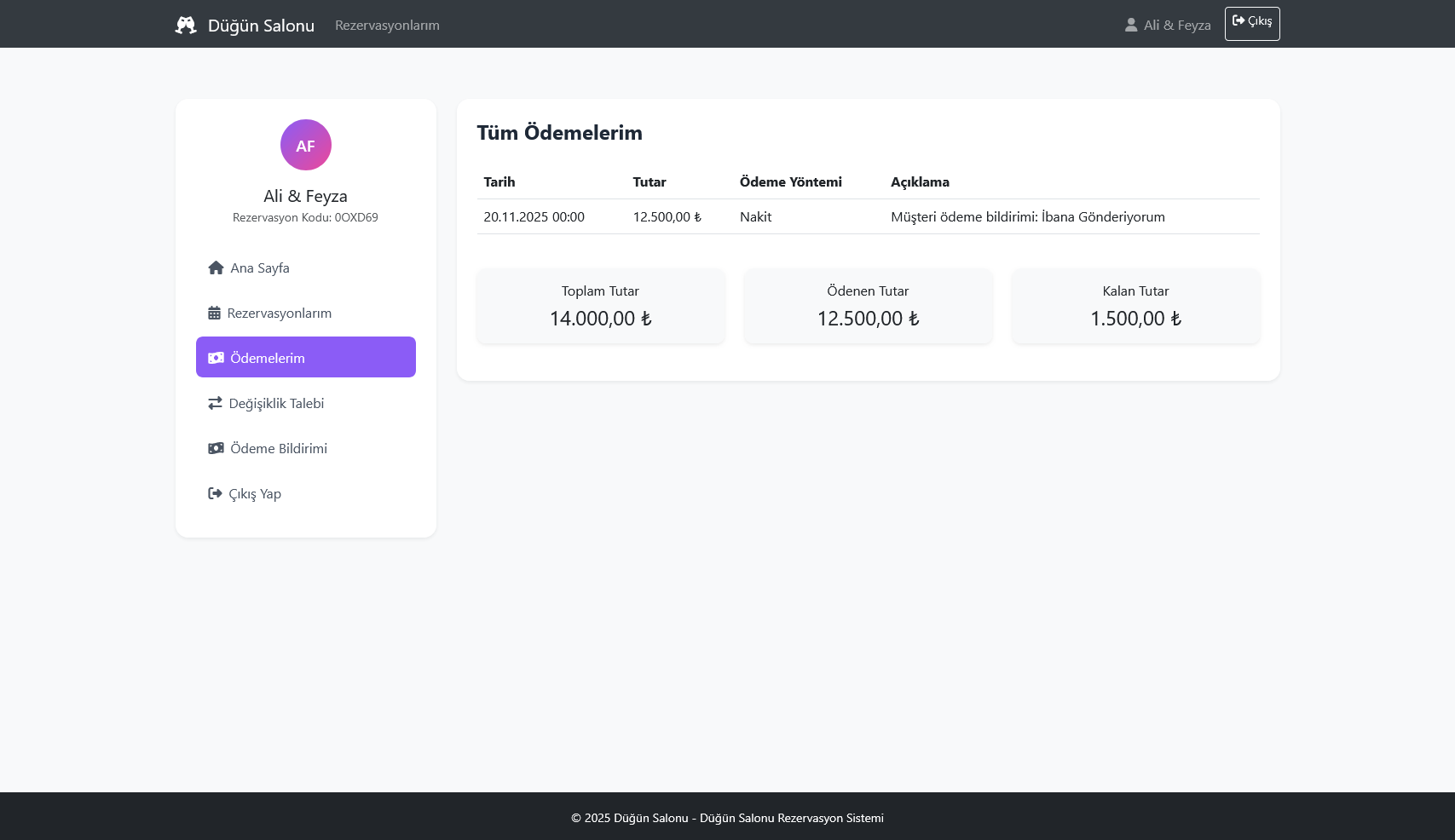Select Değişiklik Talebi from the sidebar
This screenshot has height=840, width=1455.
[x=276, y=403]
